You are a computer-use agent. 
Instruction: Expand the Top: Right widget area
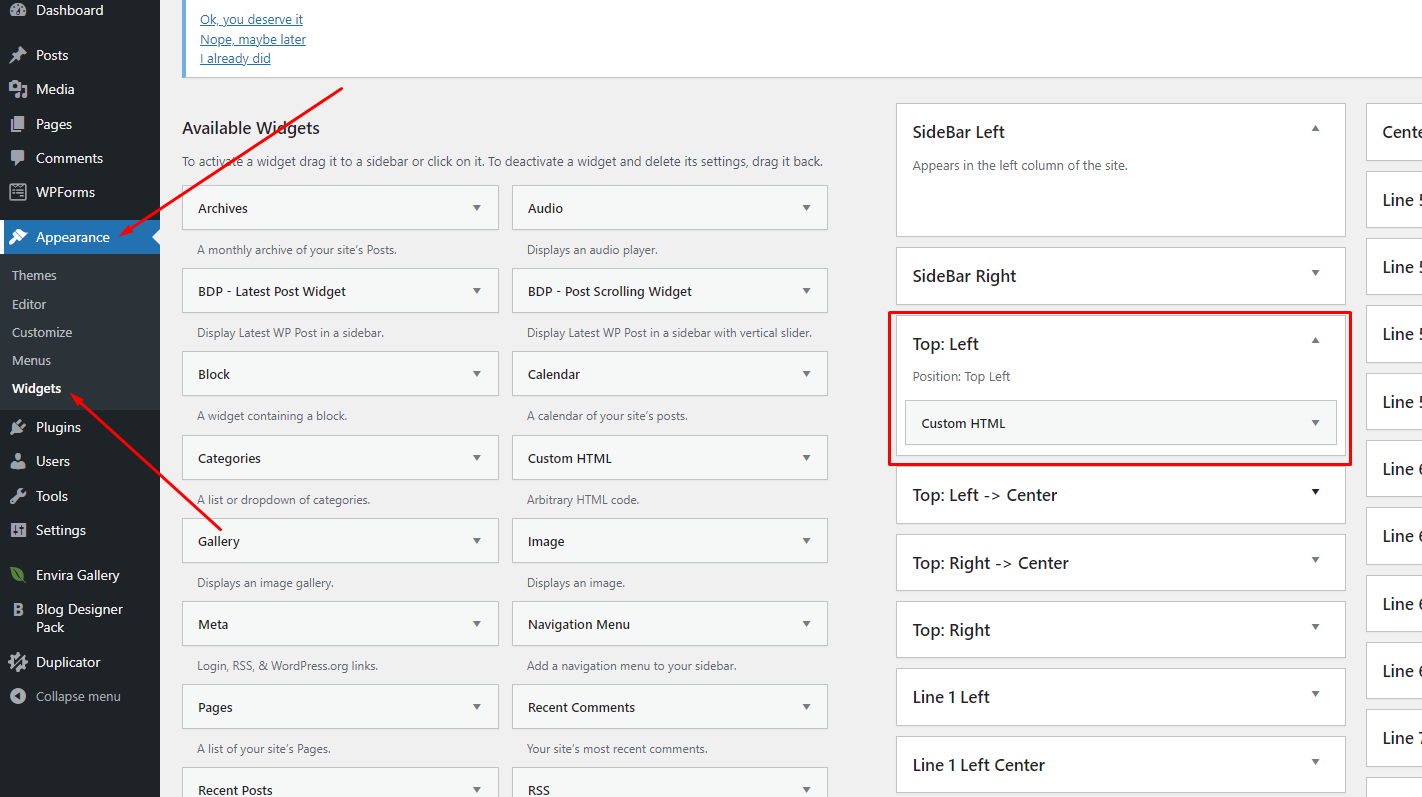pyautogui.click(x=1315, y=627)
